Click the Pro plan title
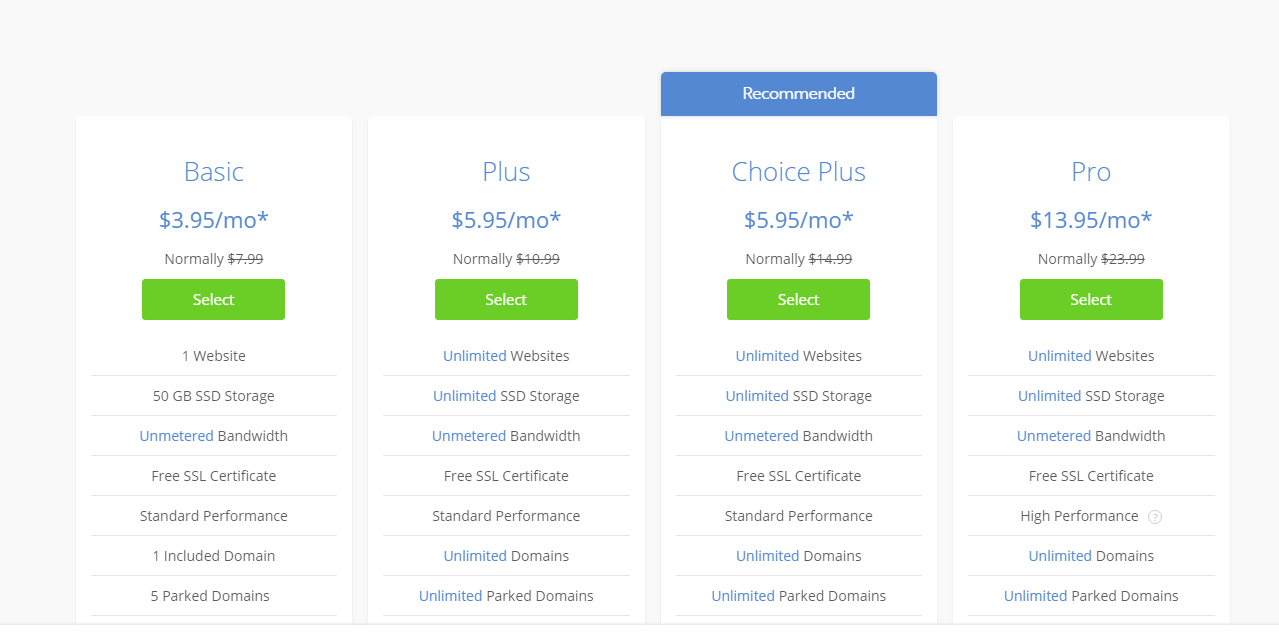Screen dimensions: 1279x637 point(1091,172)
